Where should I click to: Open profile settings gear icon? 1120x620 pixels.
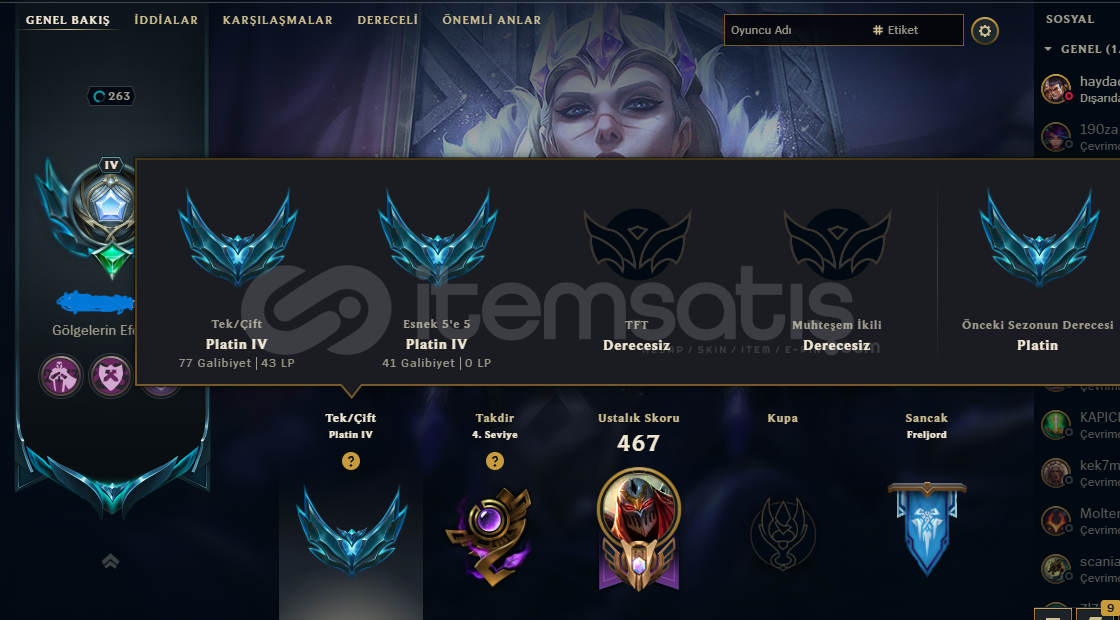click(x=985, y=31)
